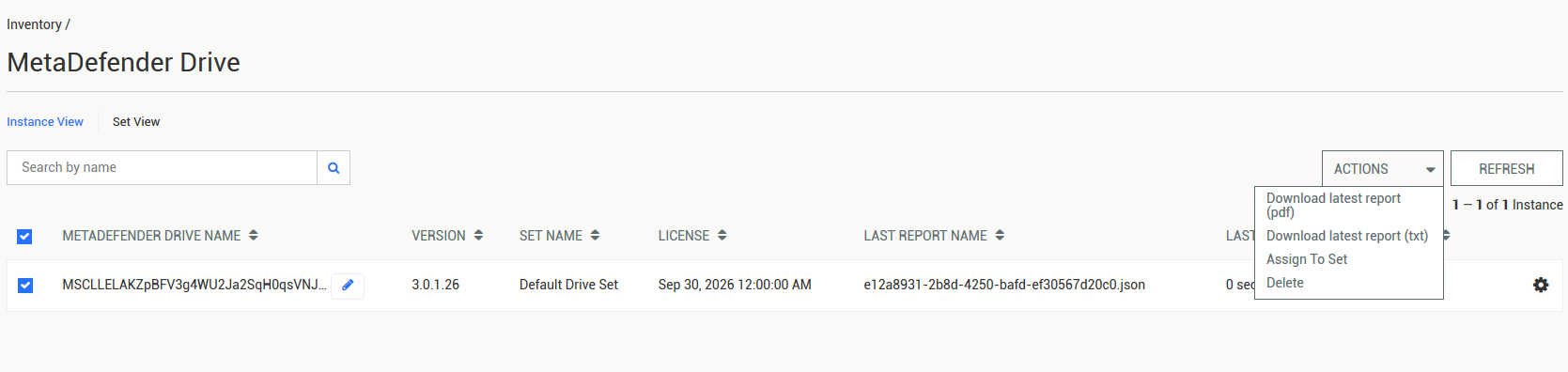The height and width of the screenshot is (372, 1568).
Task: Sort by Set Name column arrows
Action: click(x=595, y=236)
